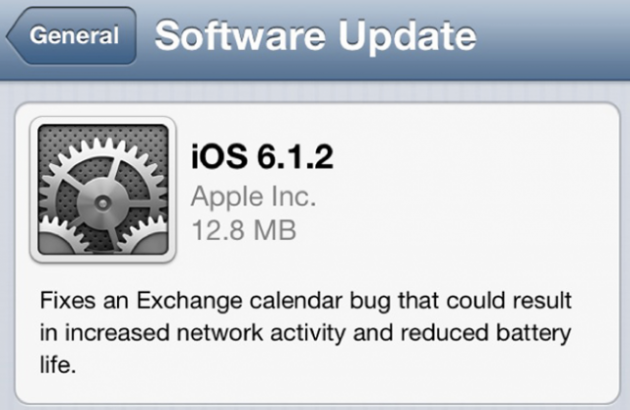
Task: Click the word General on back button
Action: pyautogui.click(x=74, y=35)
